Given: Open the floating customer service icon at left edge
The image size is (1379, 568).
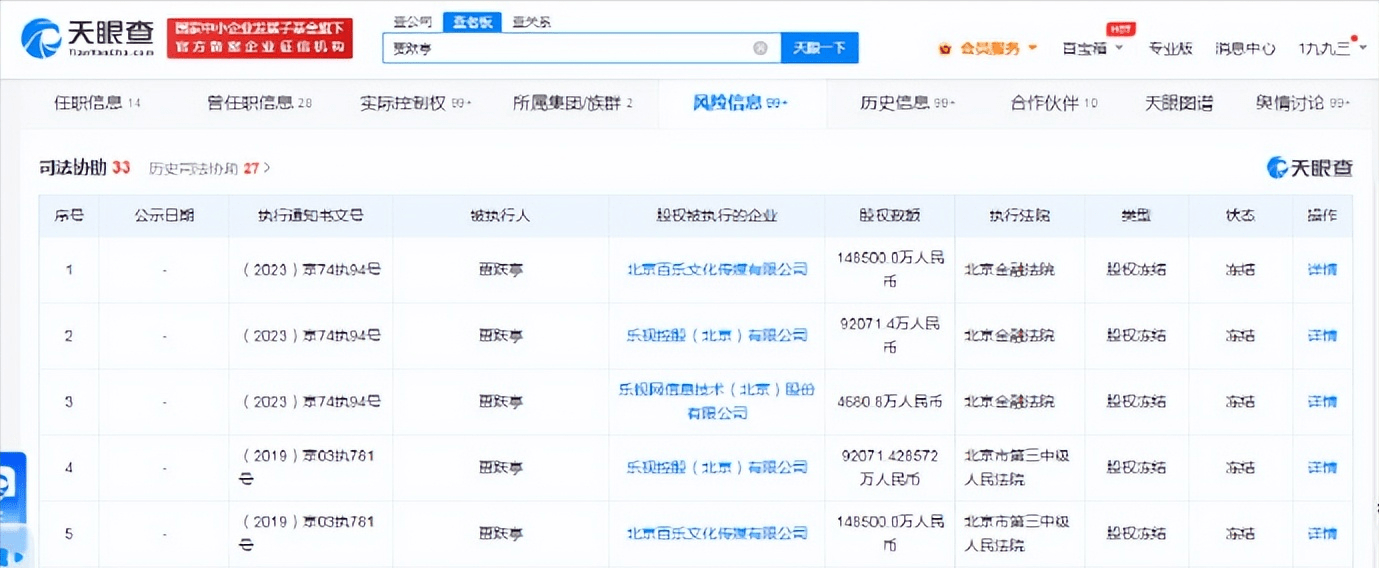Looking at the screenshot, I should click(12, 487).
